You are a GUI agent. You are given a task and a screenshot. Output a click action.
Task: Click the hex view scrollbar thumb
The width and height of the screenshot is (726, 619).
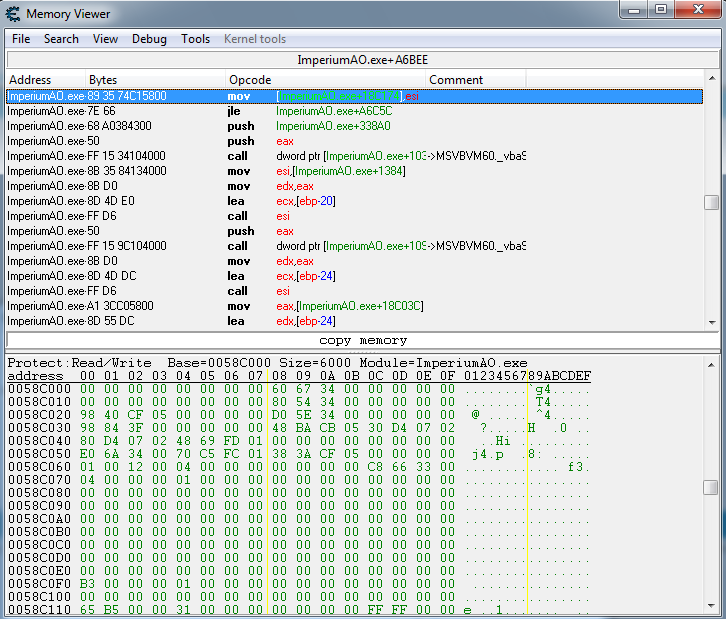(711, 487)
